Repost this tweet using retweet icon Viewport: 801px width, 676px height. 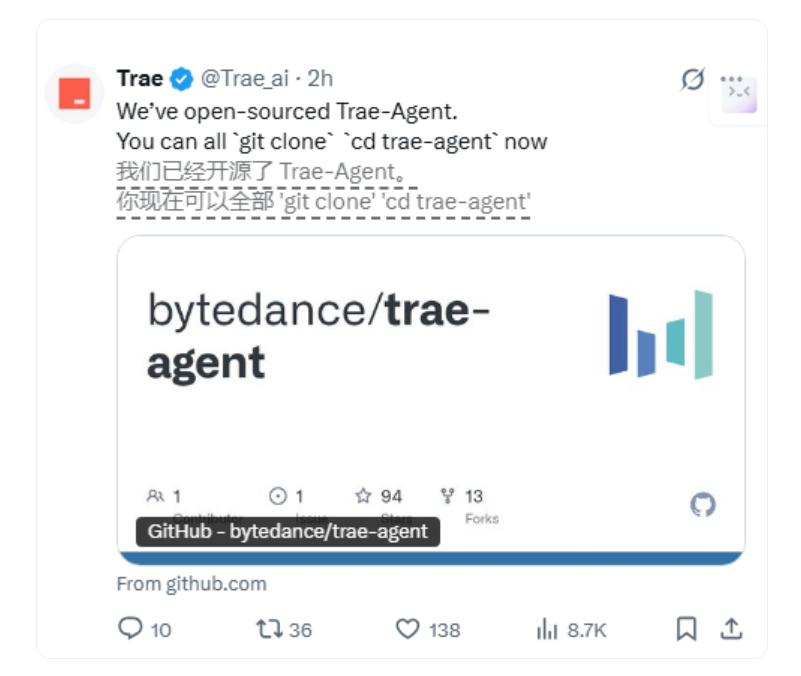269,629
